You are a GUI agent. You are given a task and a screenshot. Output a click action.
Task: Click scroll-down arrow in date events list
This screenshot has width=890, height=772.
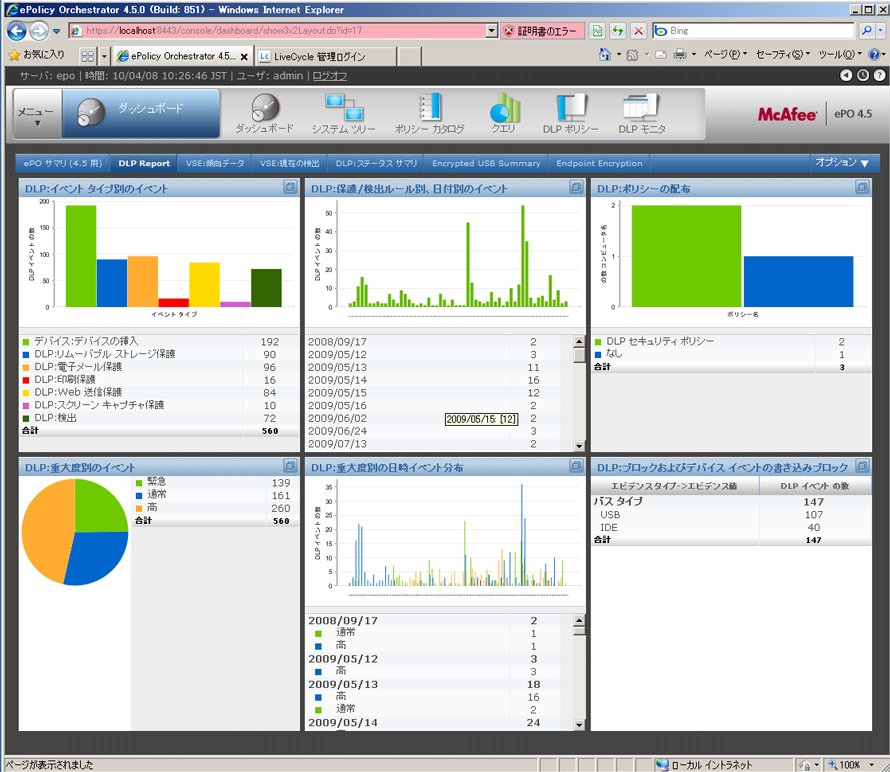pyautogui.click(x=578, y=446)
